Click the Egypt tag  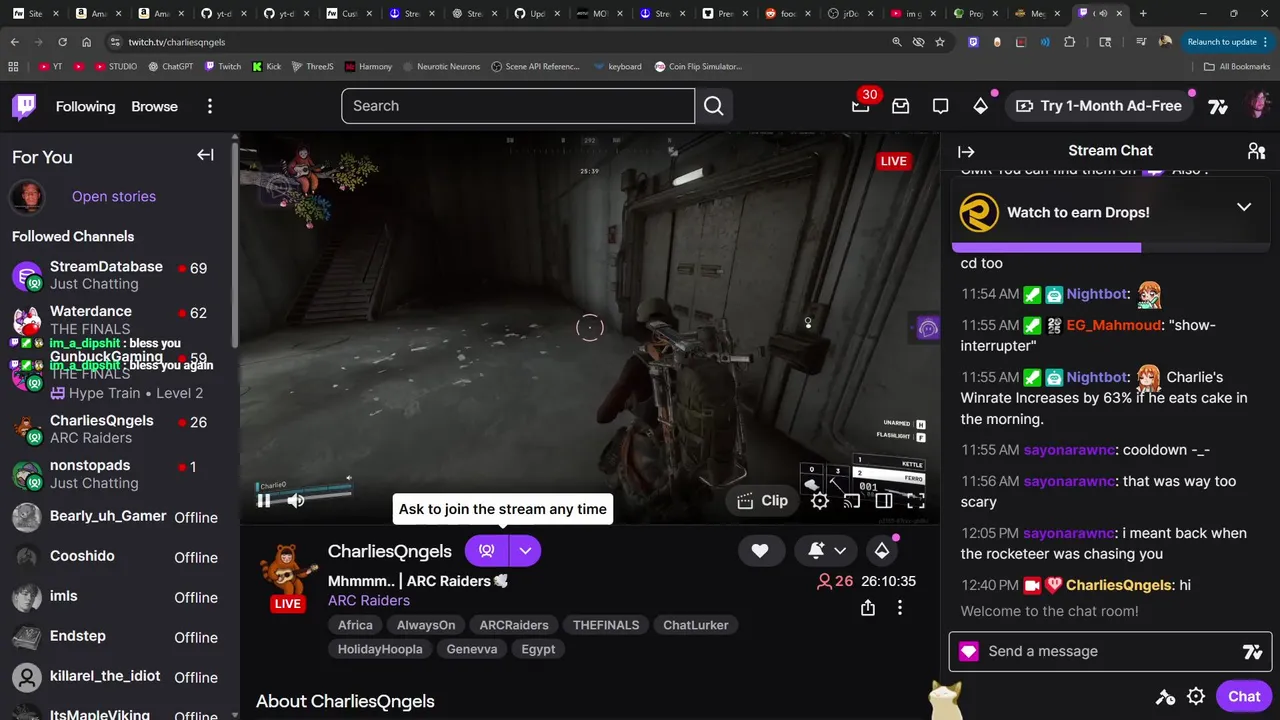click(x=539, y=649)
